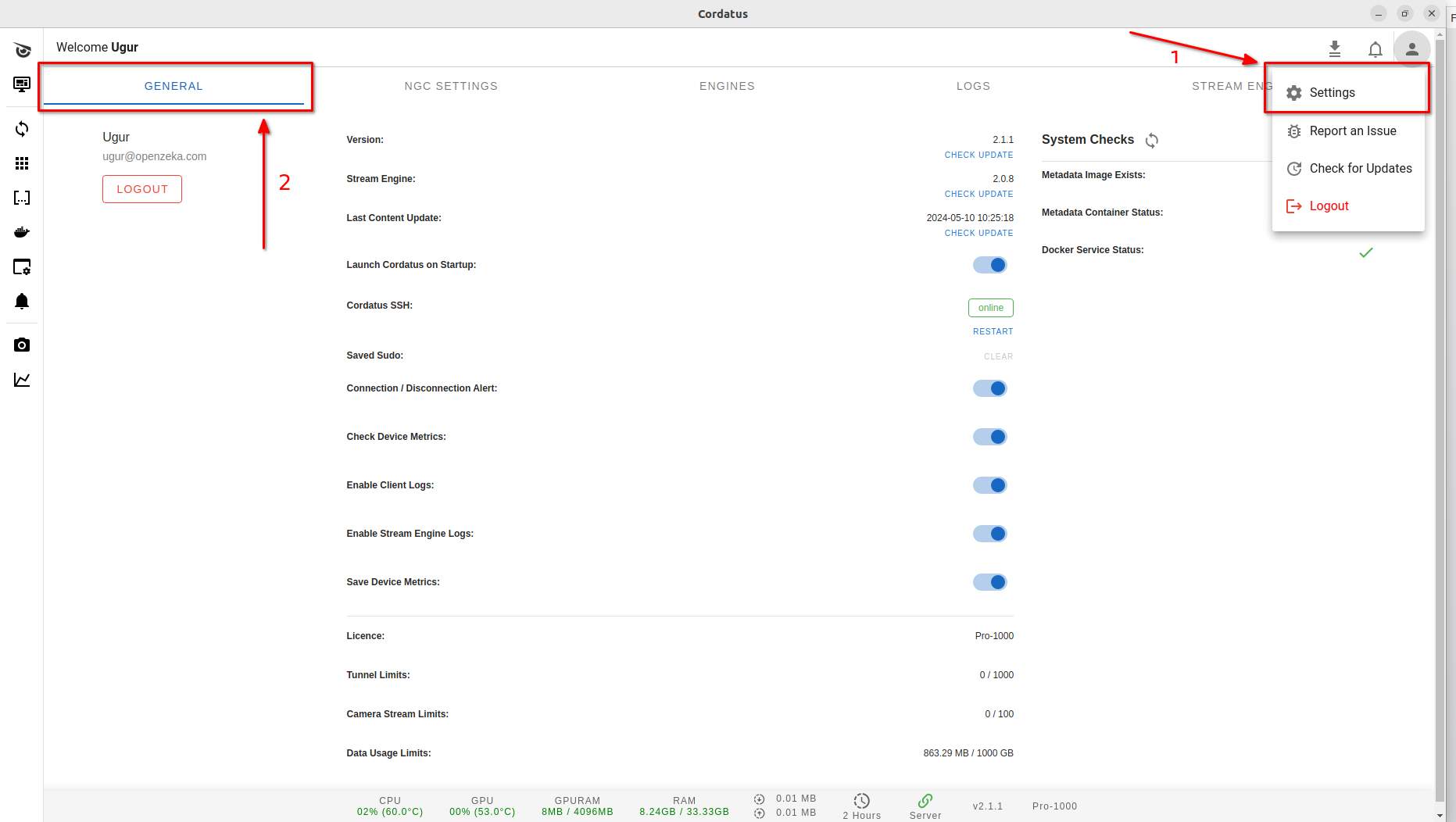The width and height of the screenshot is (1456, 822).
Task: Click the Server link icon in status bar
Action: (x=925, y=801)
